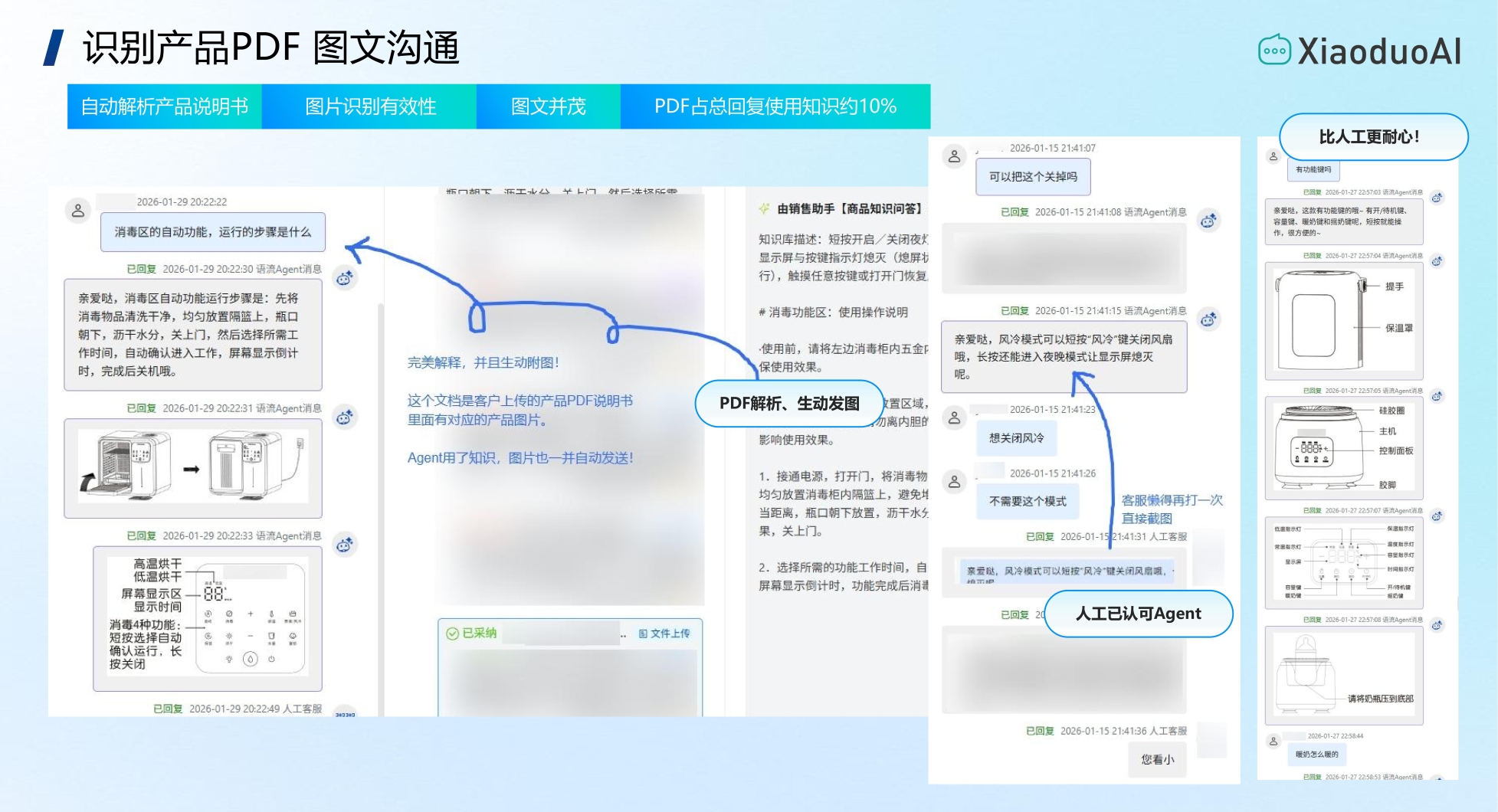Click the Agent robot icon beside the 20:22:30 reply
Viewport: 1498px width, 812px height.
pos(344,278)
